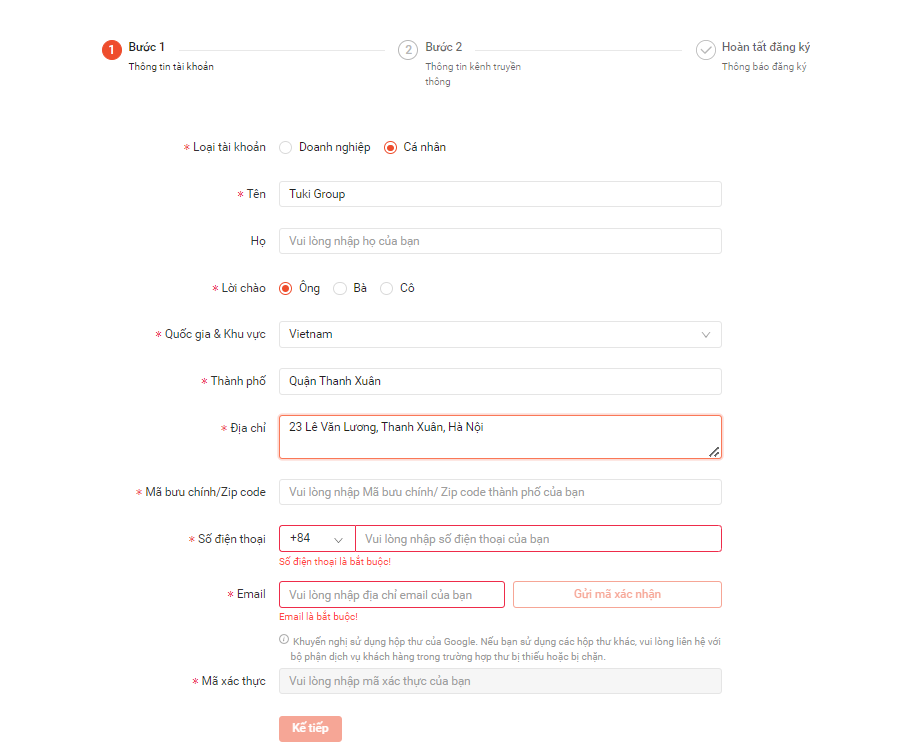910x756 pixels.
Task: Click the phone number input field
Action: (x=538, y=539)
